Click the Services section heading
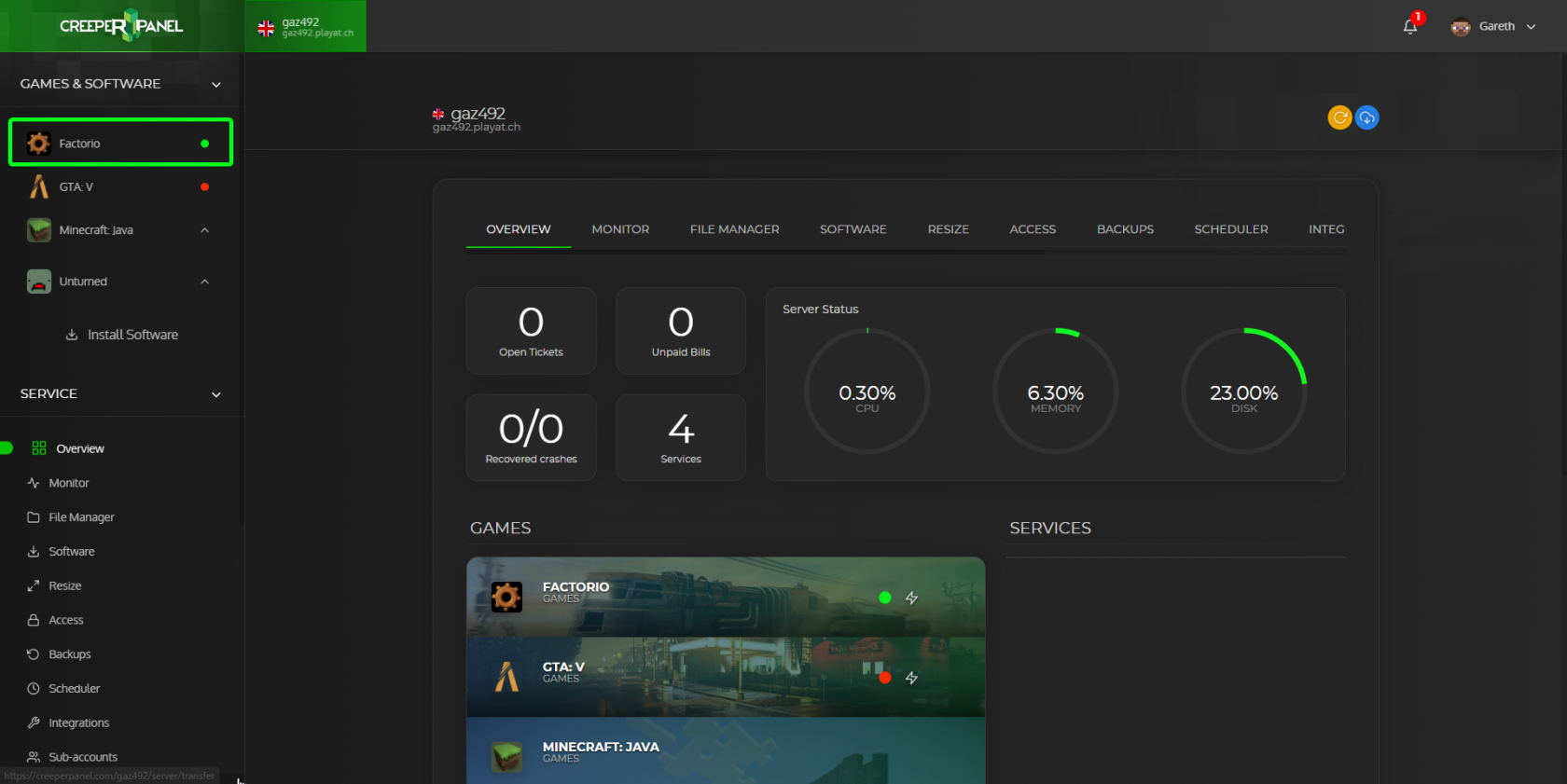The image size is (1567, 784). [x=1050, y=528]
